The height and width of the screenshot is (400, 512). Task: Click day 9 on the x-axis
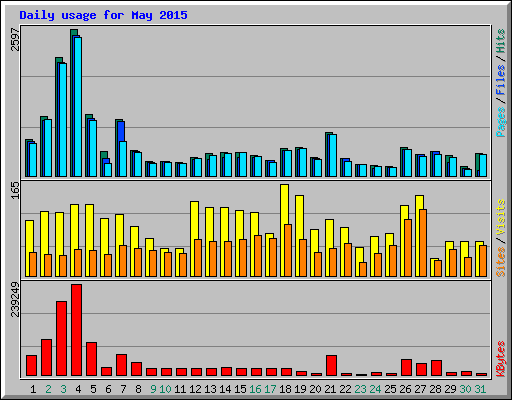(153, 389)
